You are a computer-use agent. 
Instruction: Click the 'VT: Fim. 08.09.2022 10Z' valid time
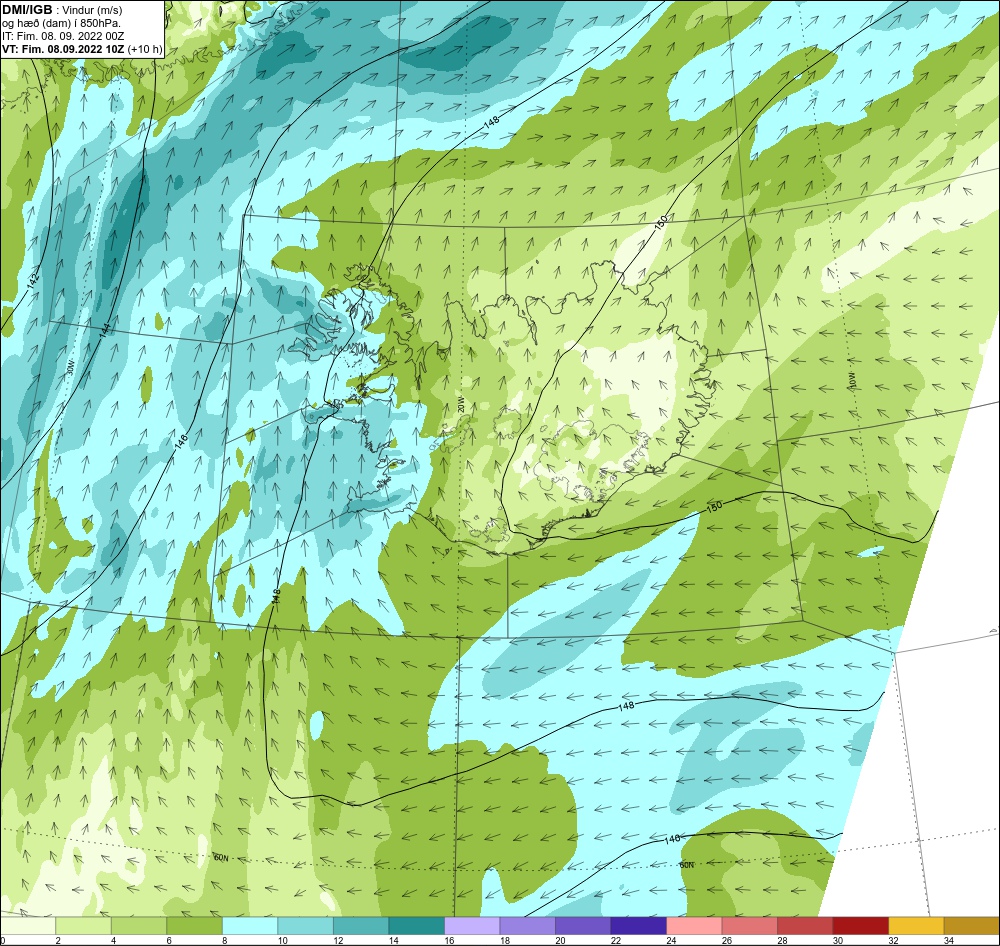pyautogui.click(x=63, y=49)
